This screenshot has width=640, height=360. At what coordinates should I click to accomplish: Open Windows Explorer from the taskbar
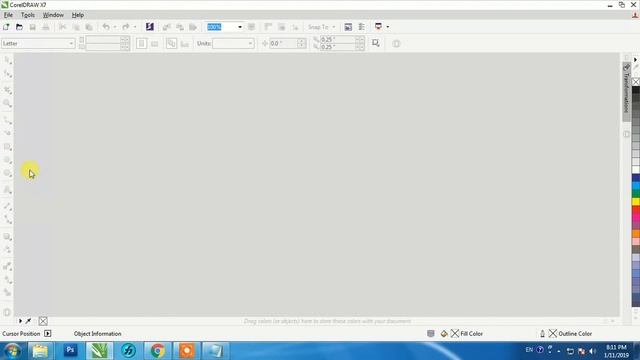(x=40, y=351)
